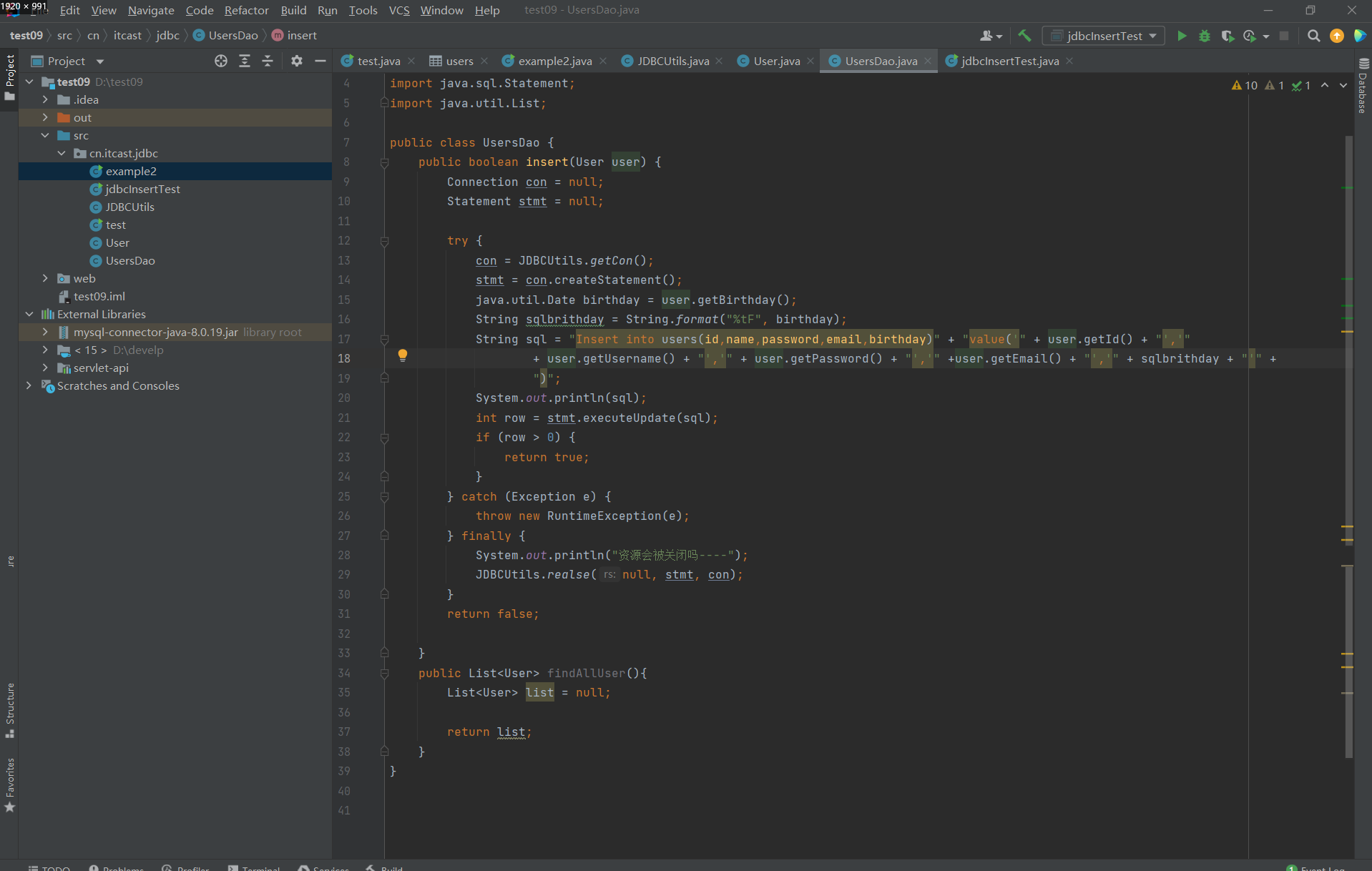Start debugging with the bug icon

pos(1205,36)
